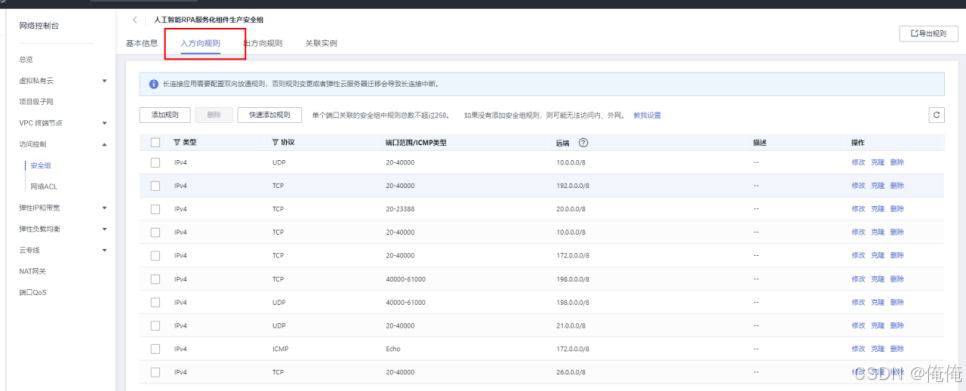Check the TCP 10.0.0.0/8 rule checkbox
966x391 pixels.
155,232
